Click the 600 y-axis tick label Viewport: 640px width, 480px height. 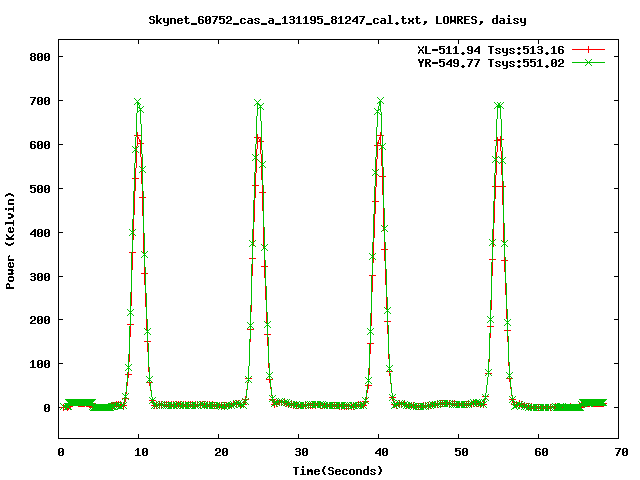pos(40,145)
